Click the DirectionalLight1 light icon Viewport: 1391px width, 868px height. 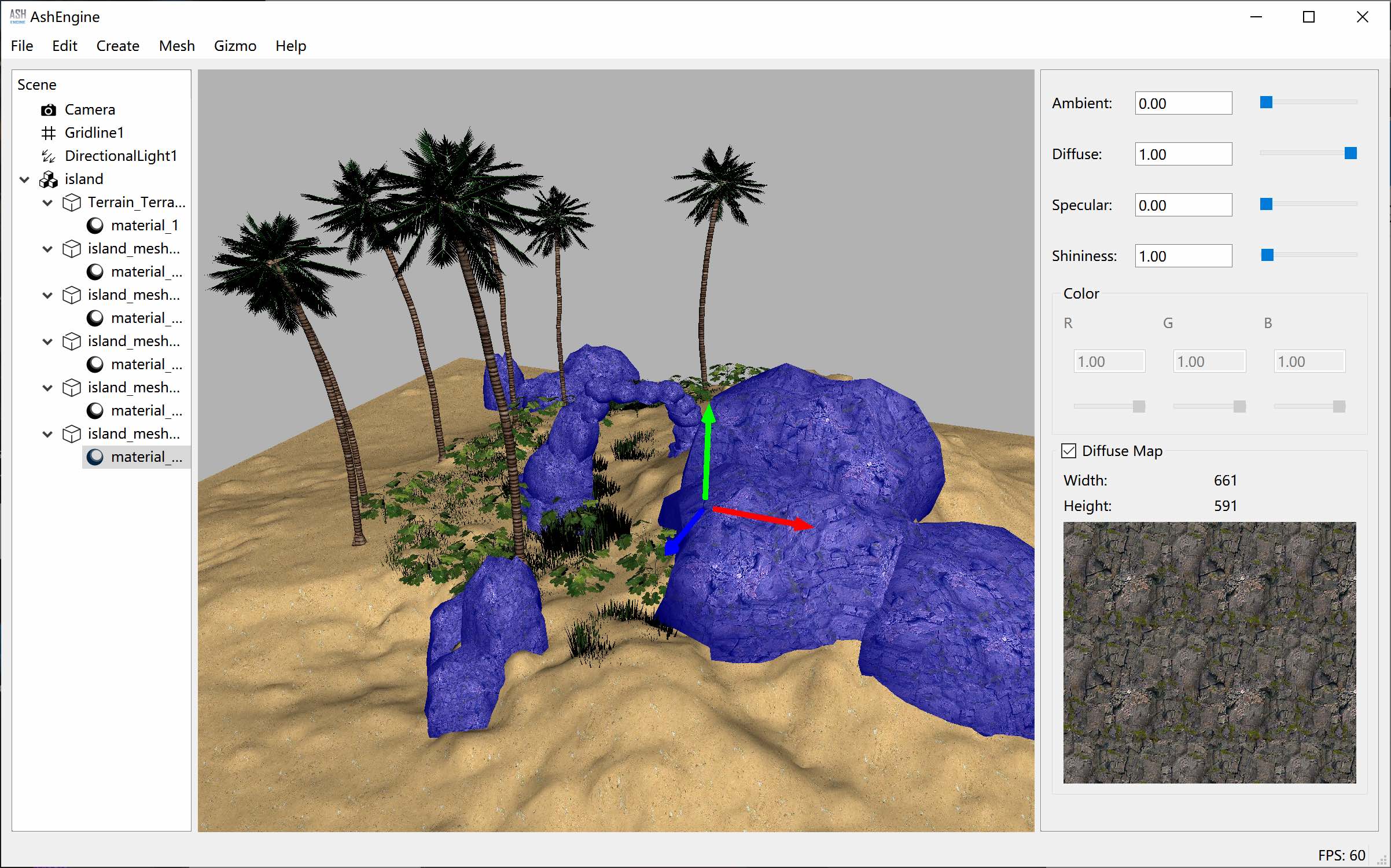click(x=49, y=156)
